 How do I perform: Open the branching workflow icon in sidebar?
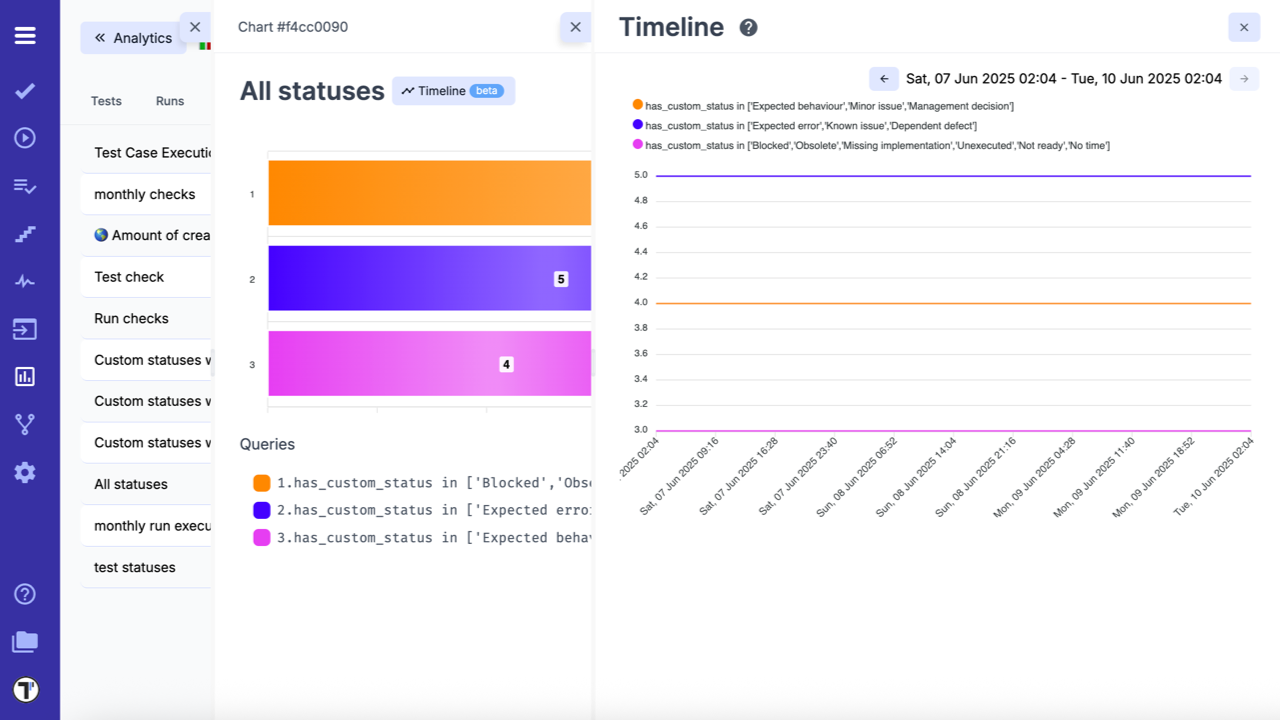point(27,424)
